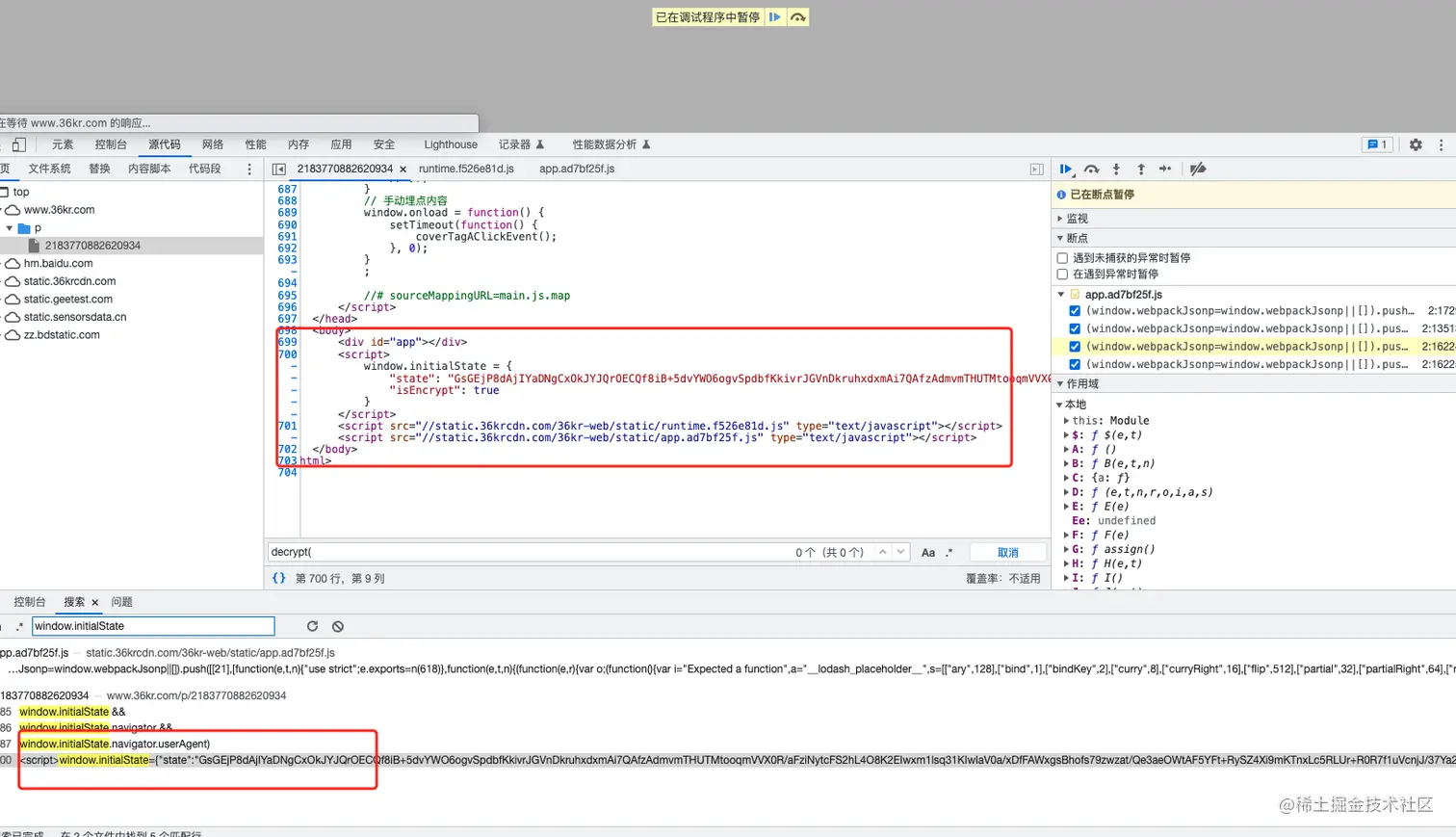Screen dimensions: 1456x837
Task: Collapse the p folder in tree
Action: pos(10,228)
